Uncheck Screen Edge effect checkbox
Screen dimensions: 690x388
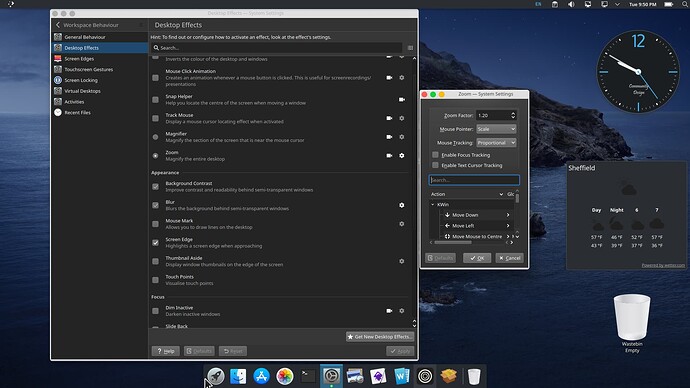155,243
